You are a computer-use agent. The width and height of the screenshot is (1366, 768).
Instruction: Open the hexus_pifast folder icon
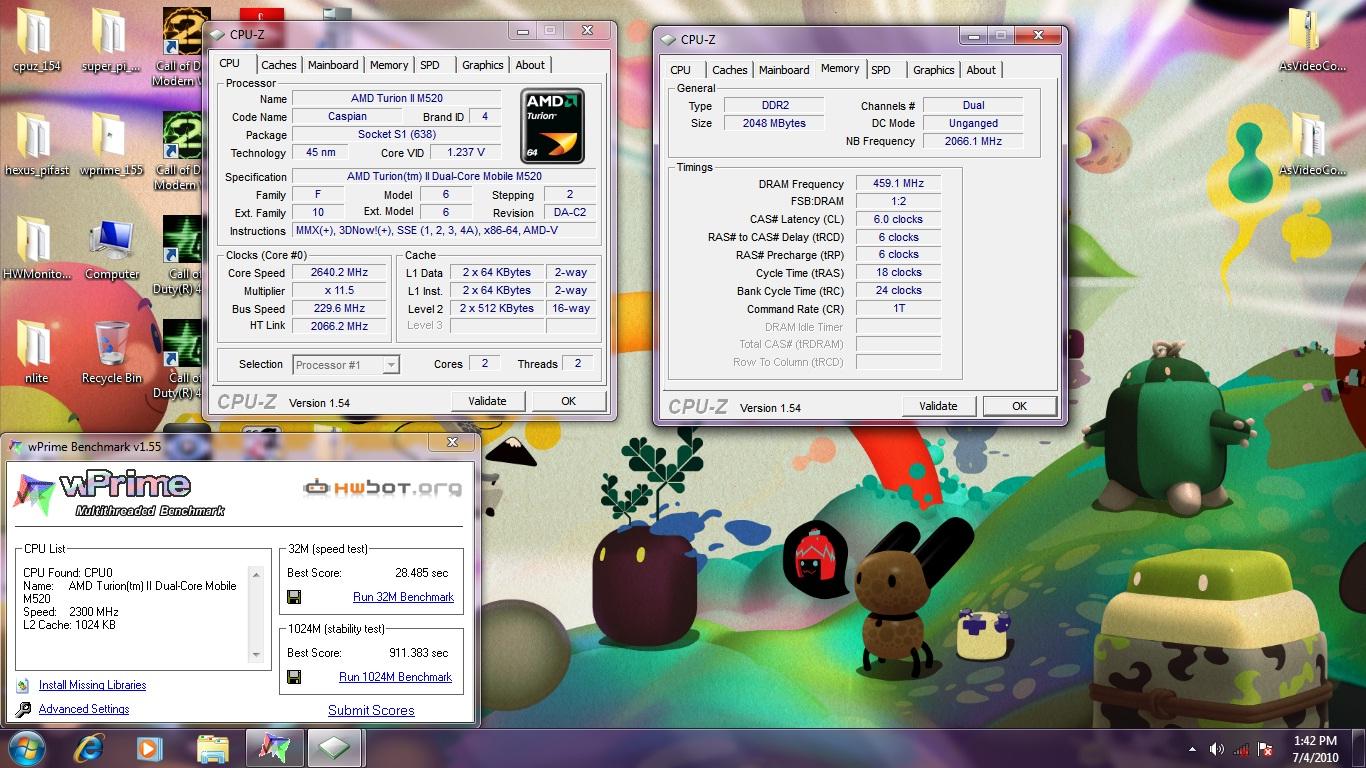click(36, 145)
